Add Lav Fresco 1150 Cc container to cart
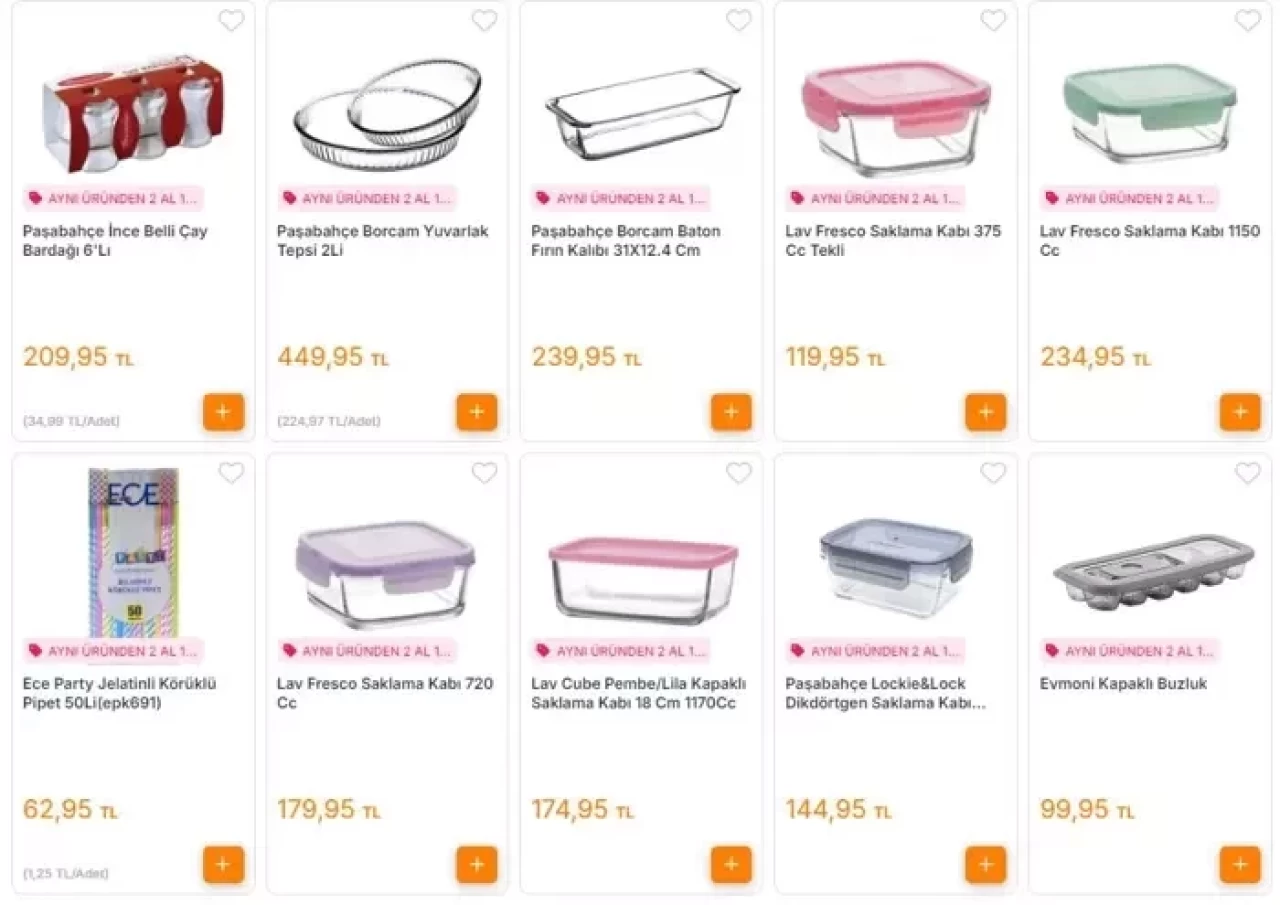The width and height of the screenshot is (1280, 905). (x=1239, y=412)
